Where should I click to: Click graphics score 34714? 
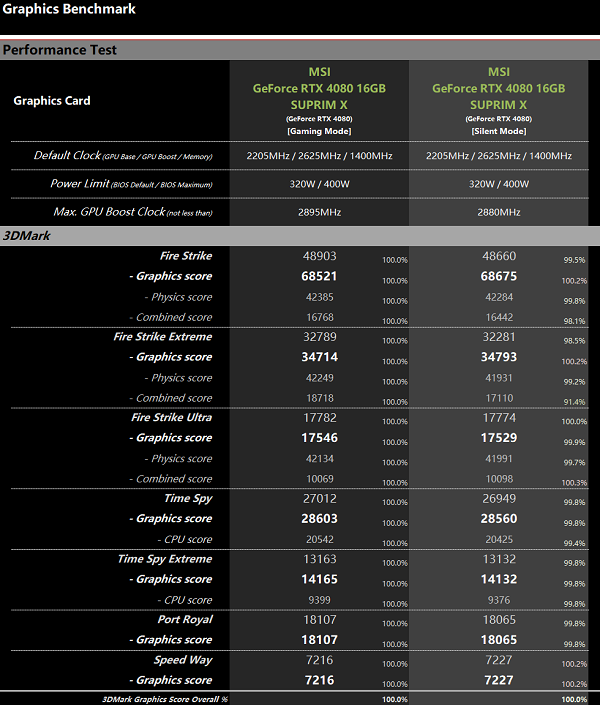point(319,357)
